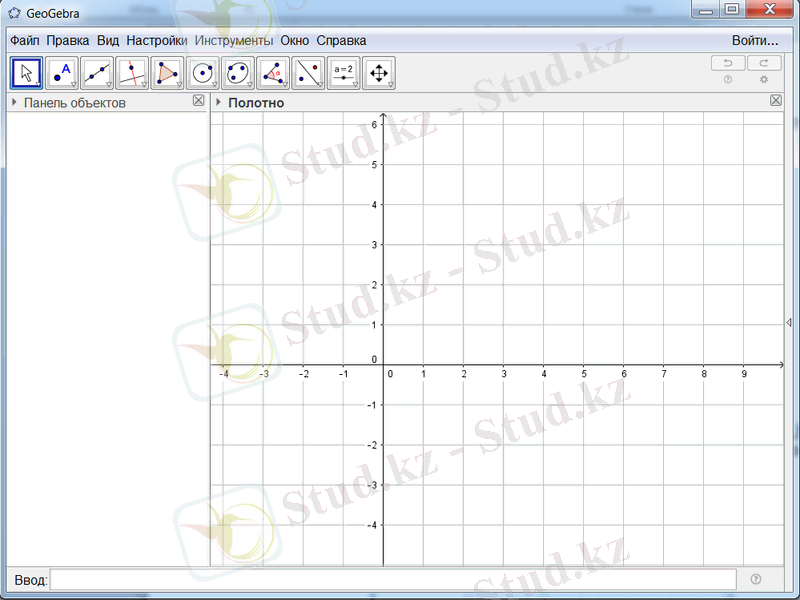This screenshot has width=800, height=600.
Task: Select the Move graphics view tool
Action: point(379,73)
